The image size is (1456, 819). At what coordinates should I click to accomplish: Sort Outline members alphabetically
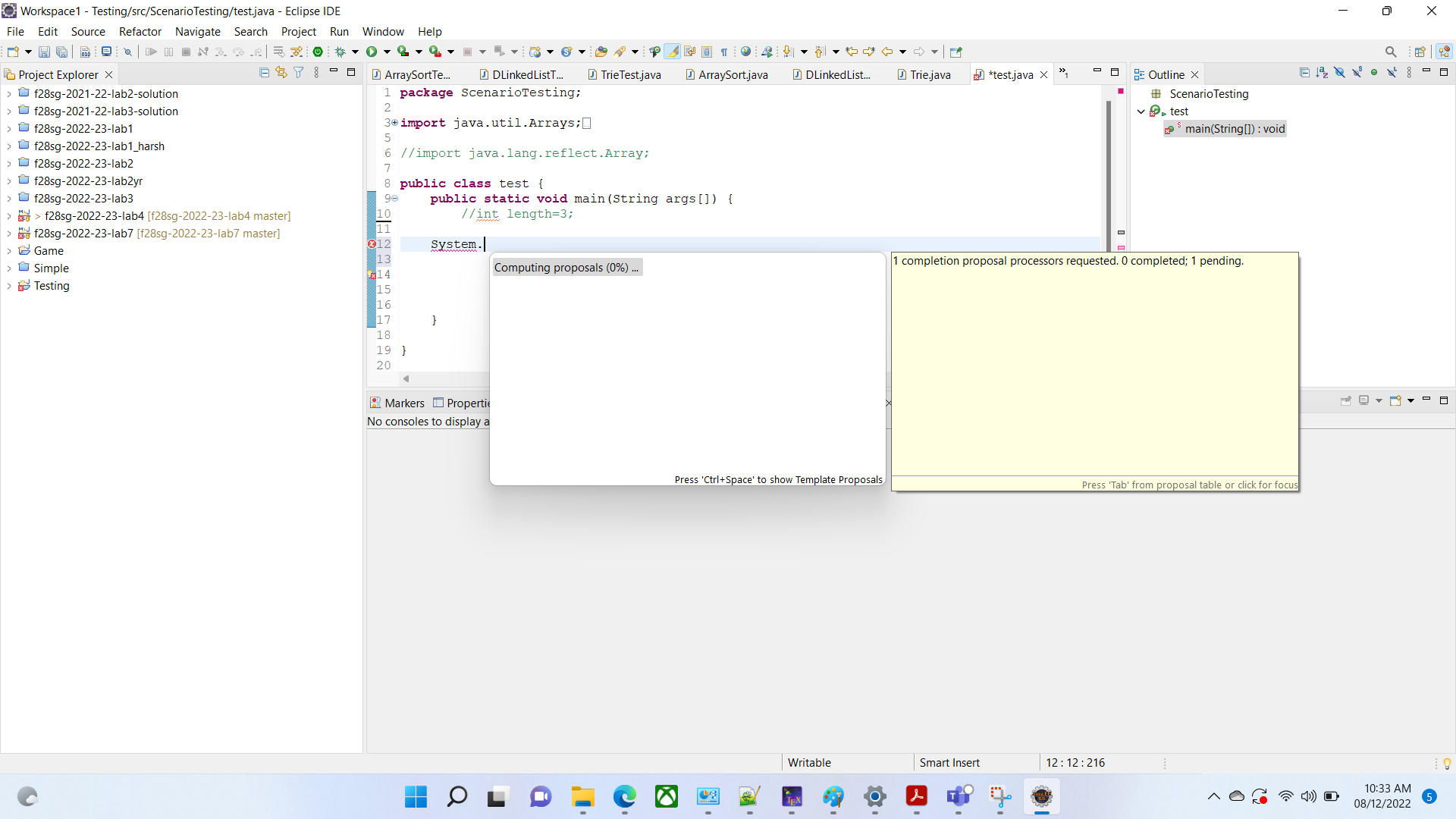(x=1322, y=73)
